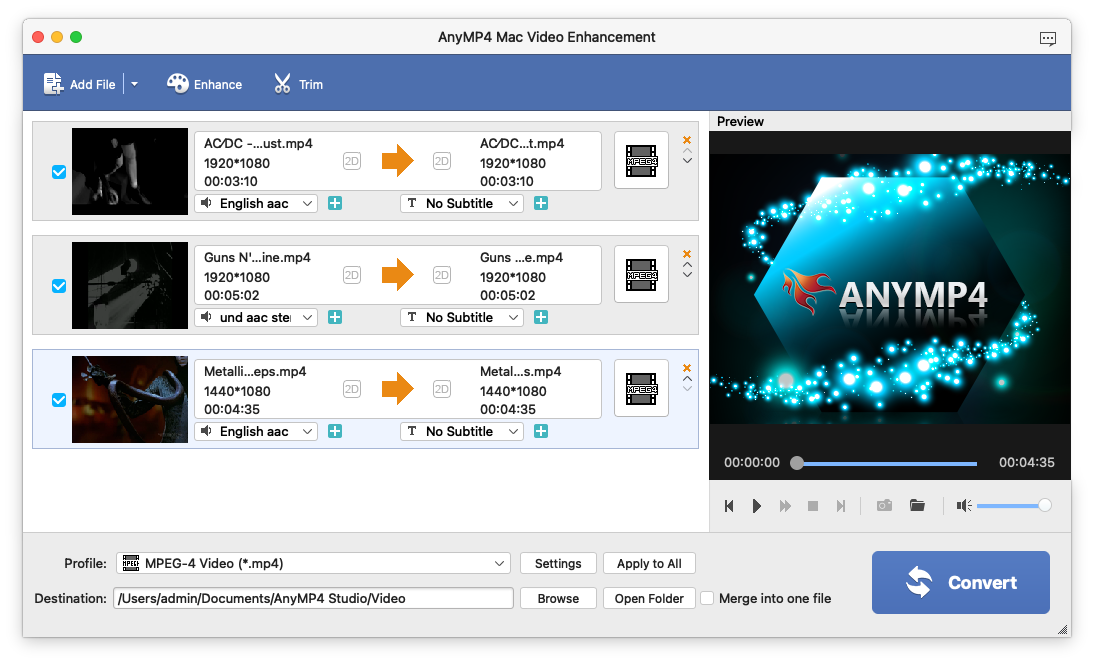Open No Subtitle dropdown for AC/DC video
1094x664 pixels.
[x=462, y=204]
